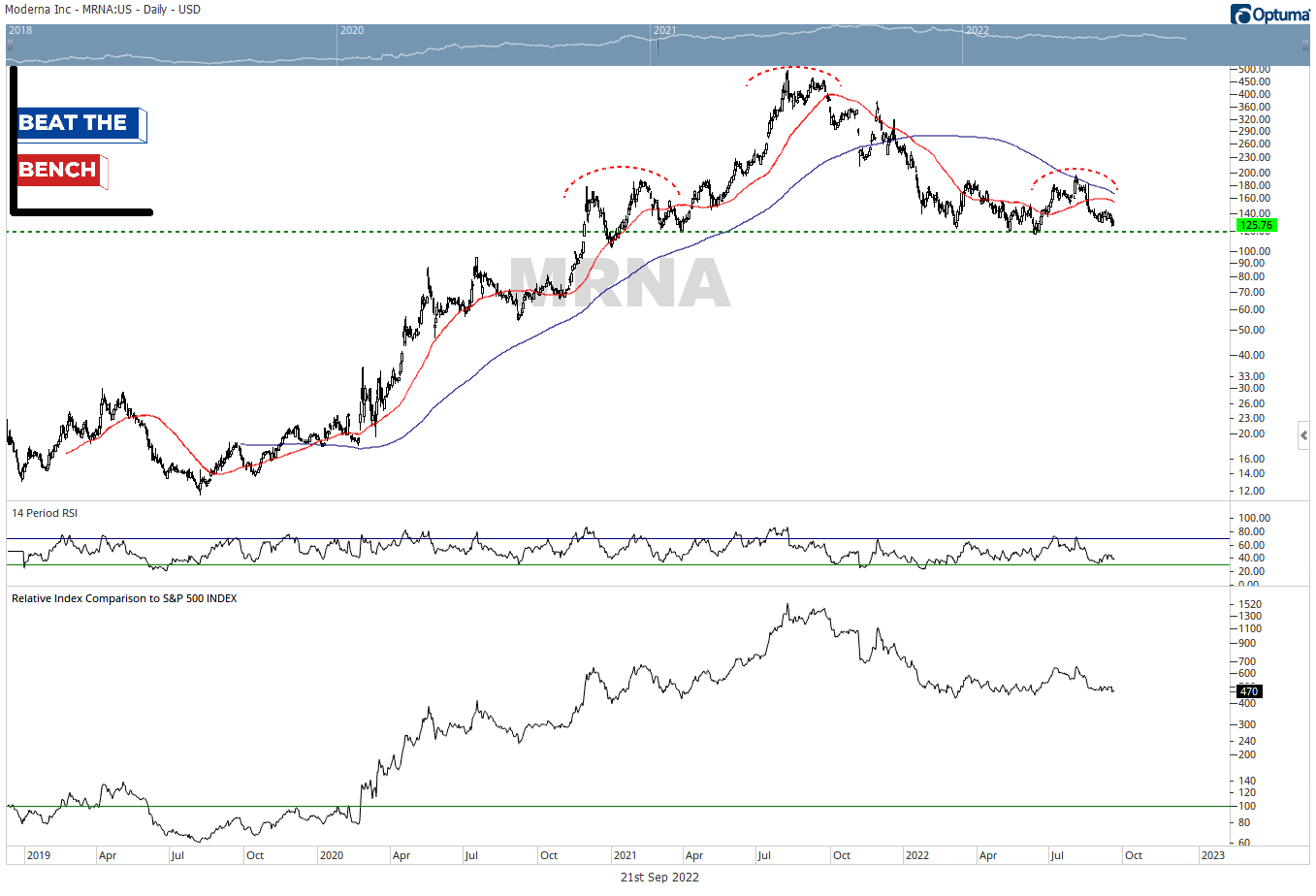Click the 12.00 price scale label

pyautogui.click(x=1251, y=492)
